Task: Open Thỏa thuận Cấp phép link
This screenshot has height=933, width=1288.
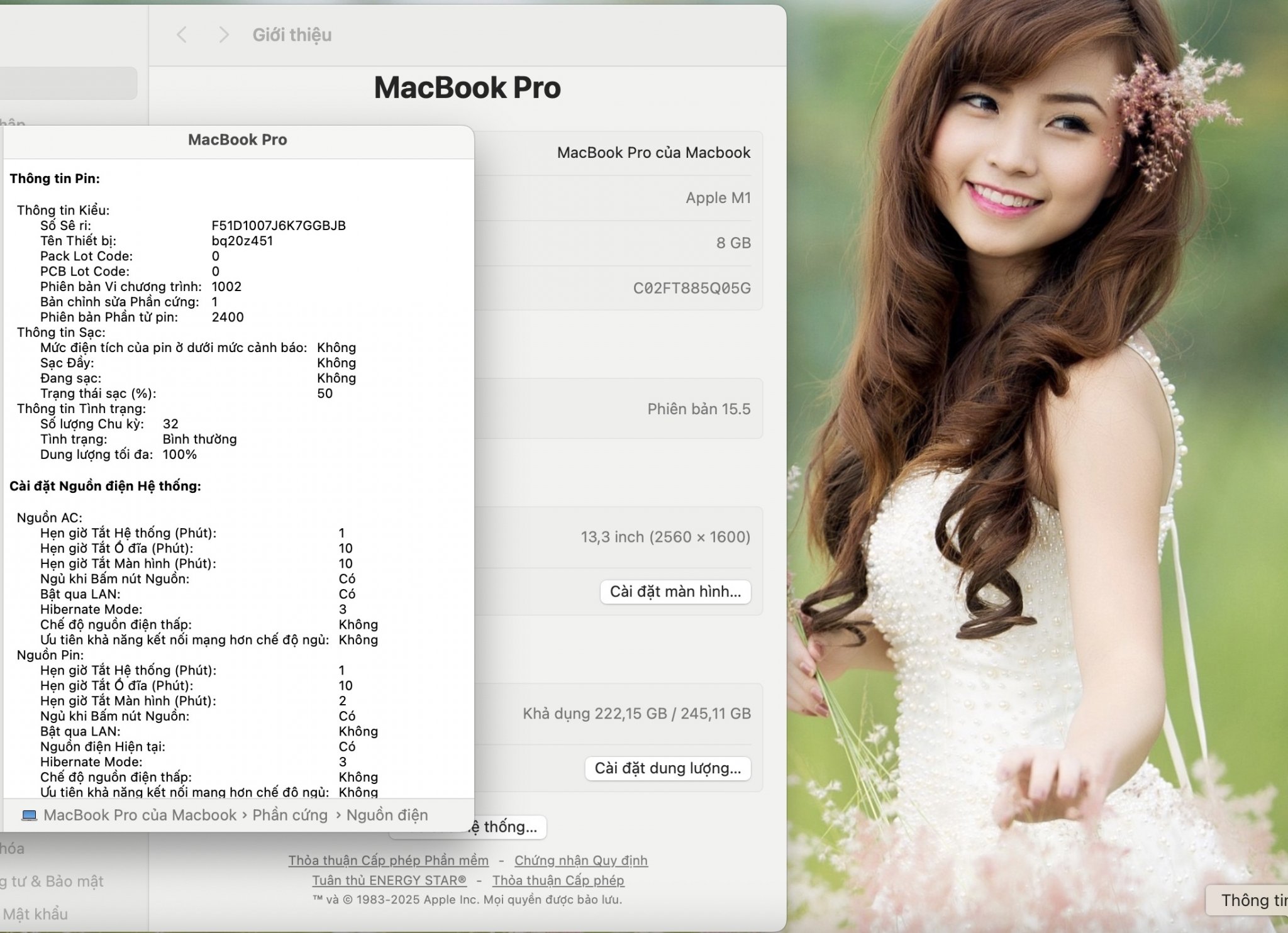Action: pos(558,880)
